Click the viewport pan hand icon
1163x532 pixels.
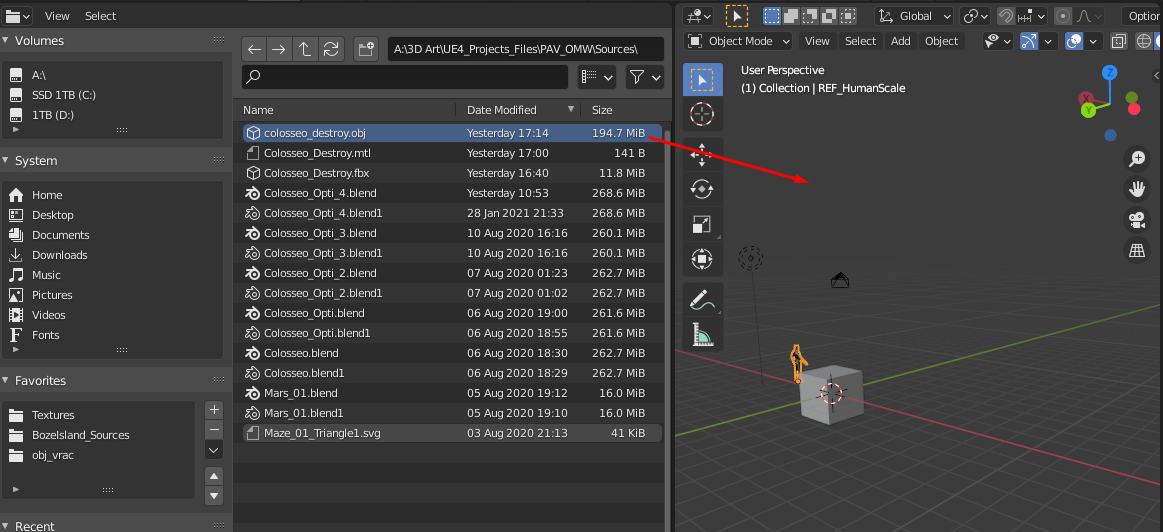tap(1137, 189)
